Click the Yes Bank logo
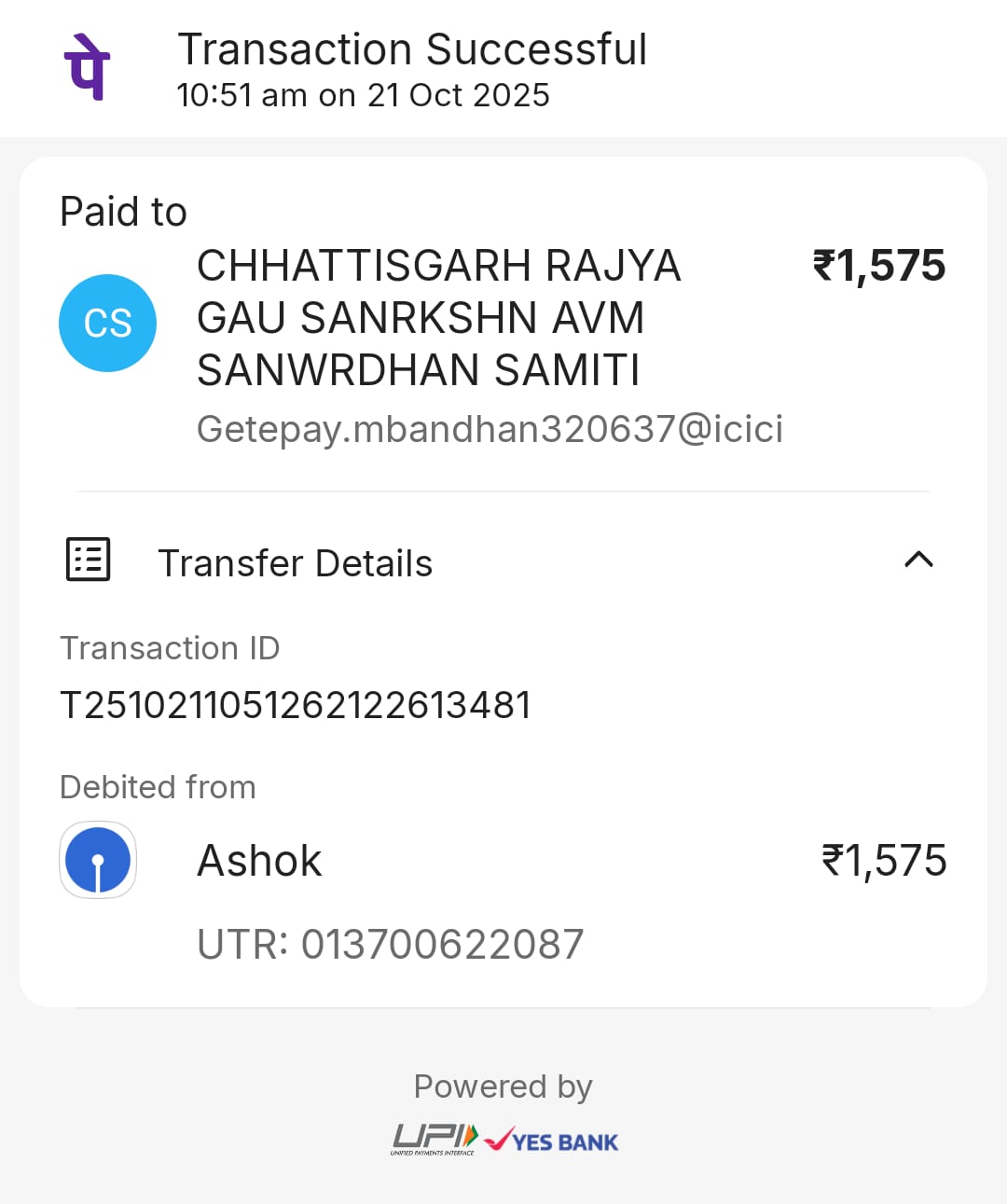The image size is (1007, 1204). (552, 1141)
